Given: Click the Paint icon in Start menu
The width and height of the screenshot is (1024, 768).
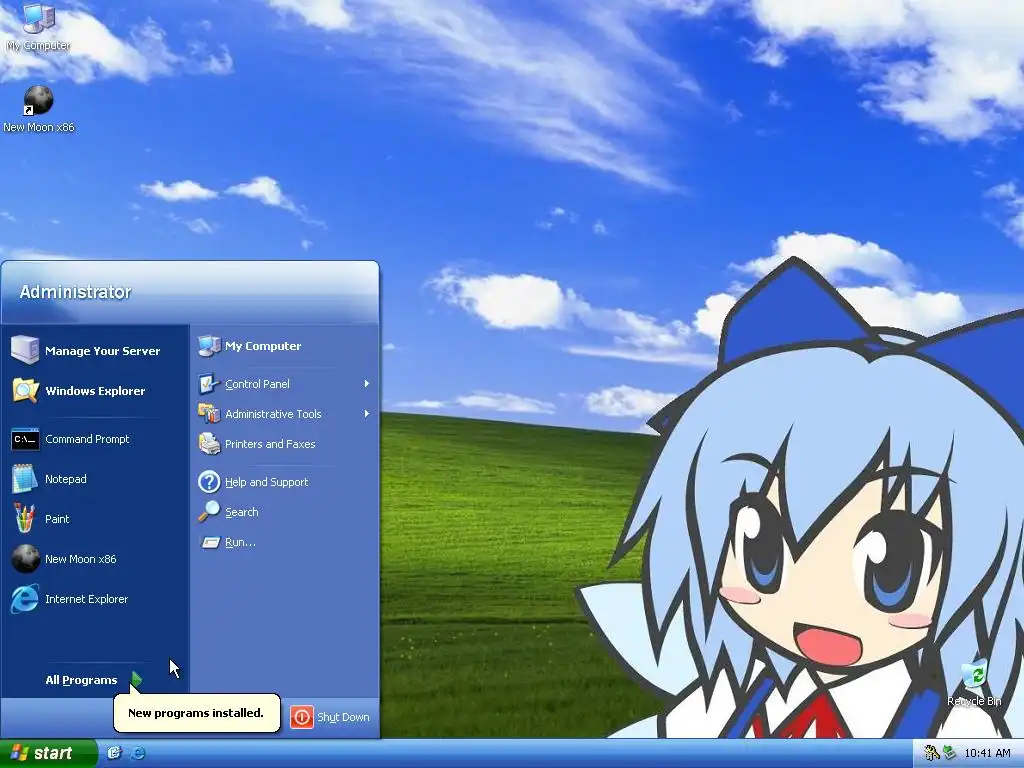Looking at the screenshot, I should (25, 519).
